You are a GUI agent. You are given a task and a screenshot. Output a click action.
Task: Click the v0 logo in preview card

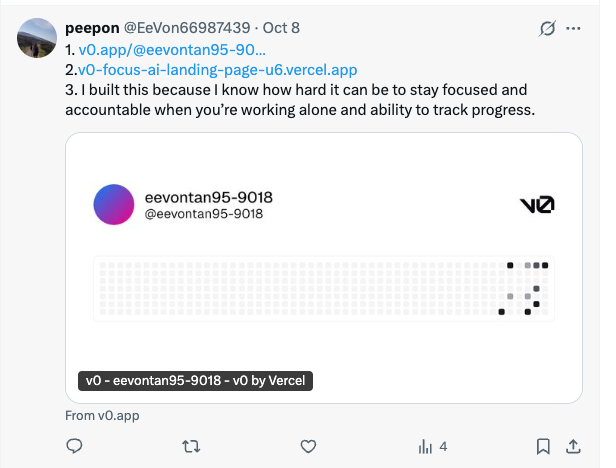click(x=537, y=205)
